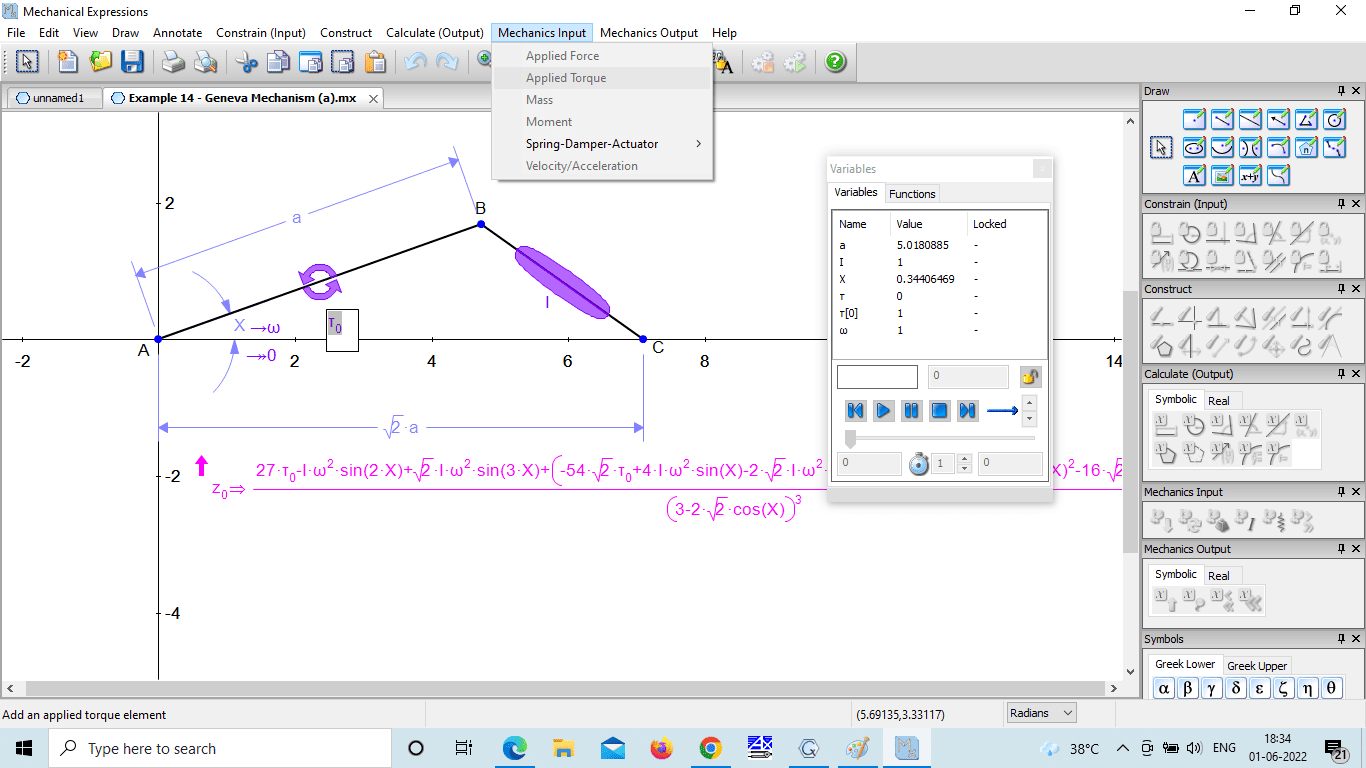
Task: Cut the selection with the scissors icon
Action: (x=246, y=62)
